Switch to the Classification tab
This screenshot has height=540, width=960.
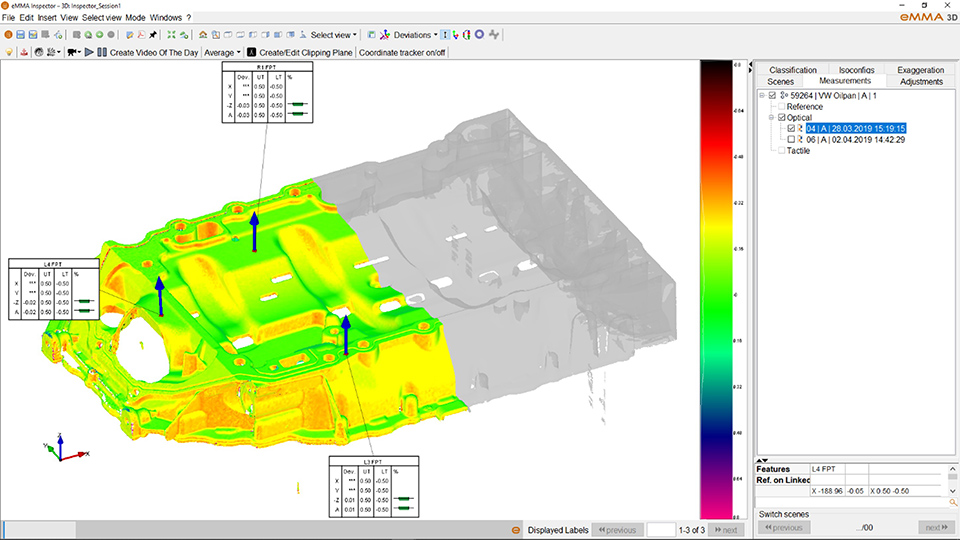pyautogui.click(x=793, y=70)
